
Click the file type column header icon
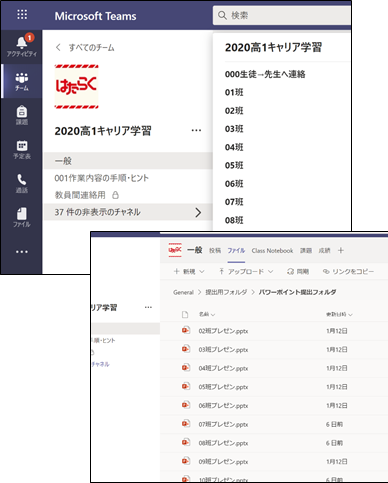(x=185, y=314)
